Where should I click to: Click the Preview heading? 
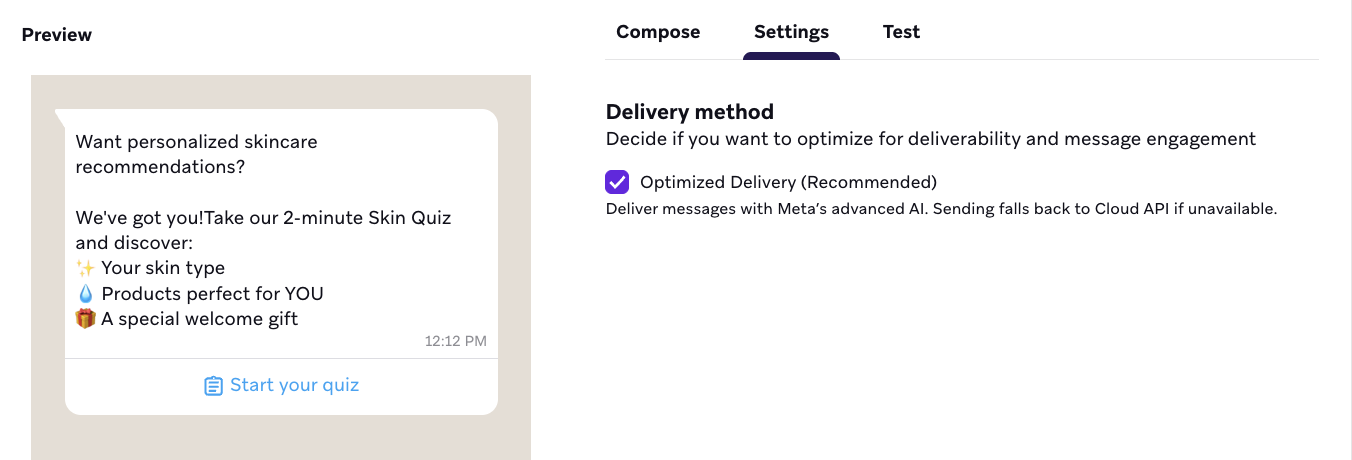[x=57, y=35]
